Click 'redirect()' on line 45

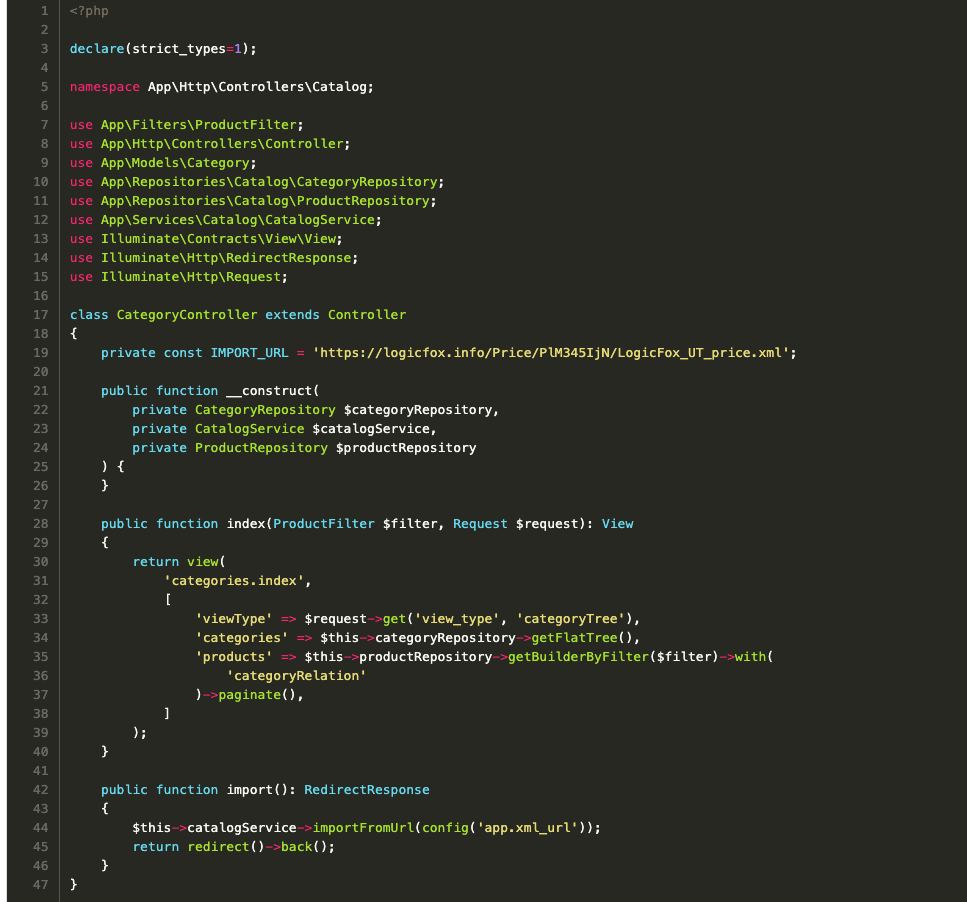click(226, 847)
